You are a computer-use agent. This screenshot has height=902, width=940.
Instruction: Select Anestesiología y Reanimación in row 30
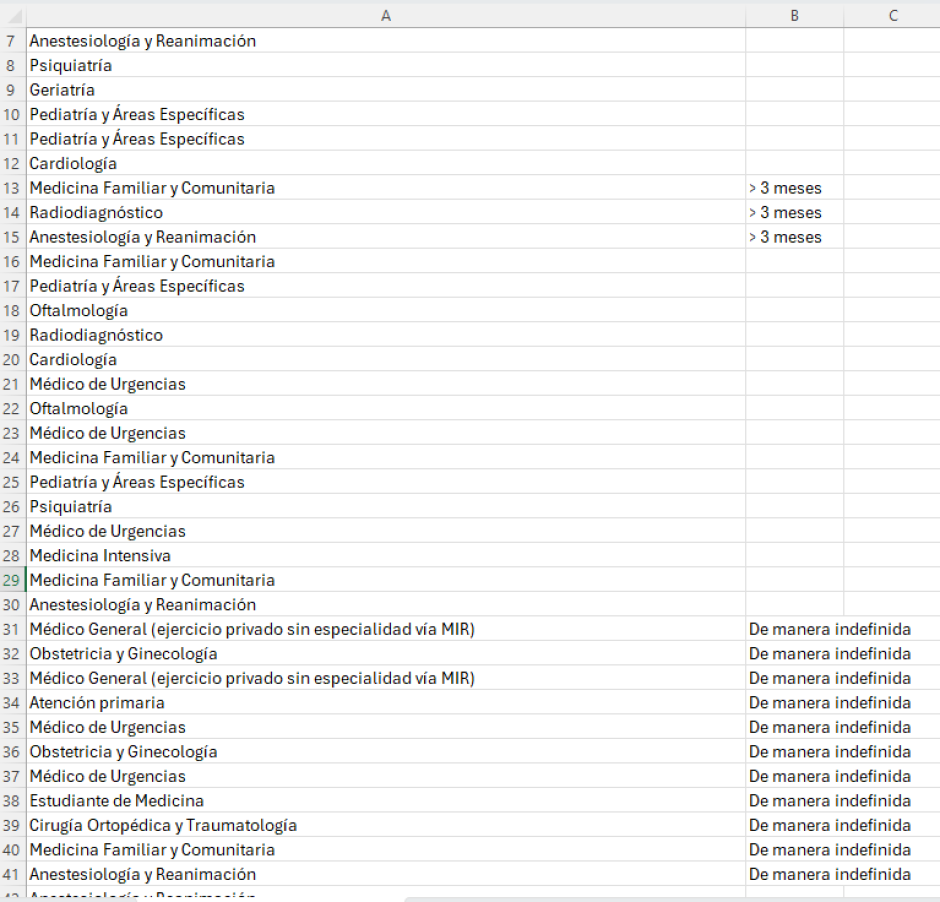(x=385, y=605)
